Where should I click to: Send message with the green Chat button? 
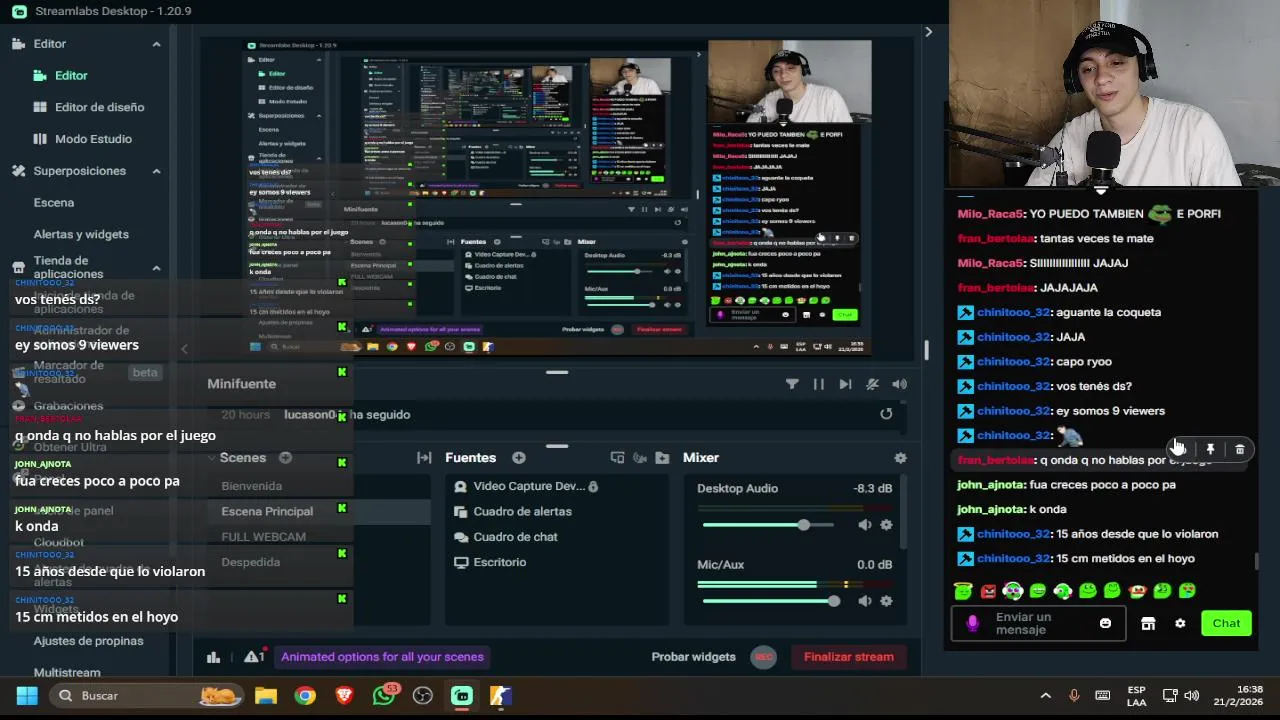pos(1226,623)
